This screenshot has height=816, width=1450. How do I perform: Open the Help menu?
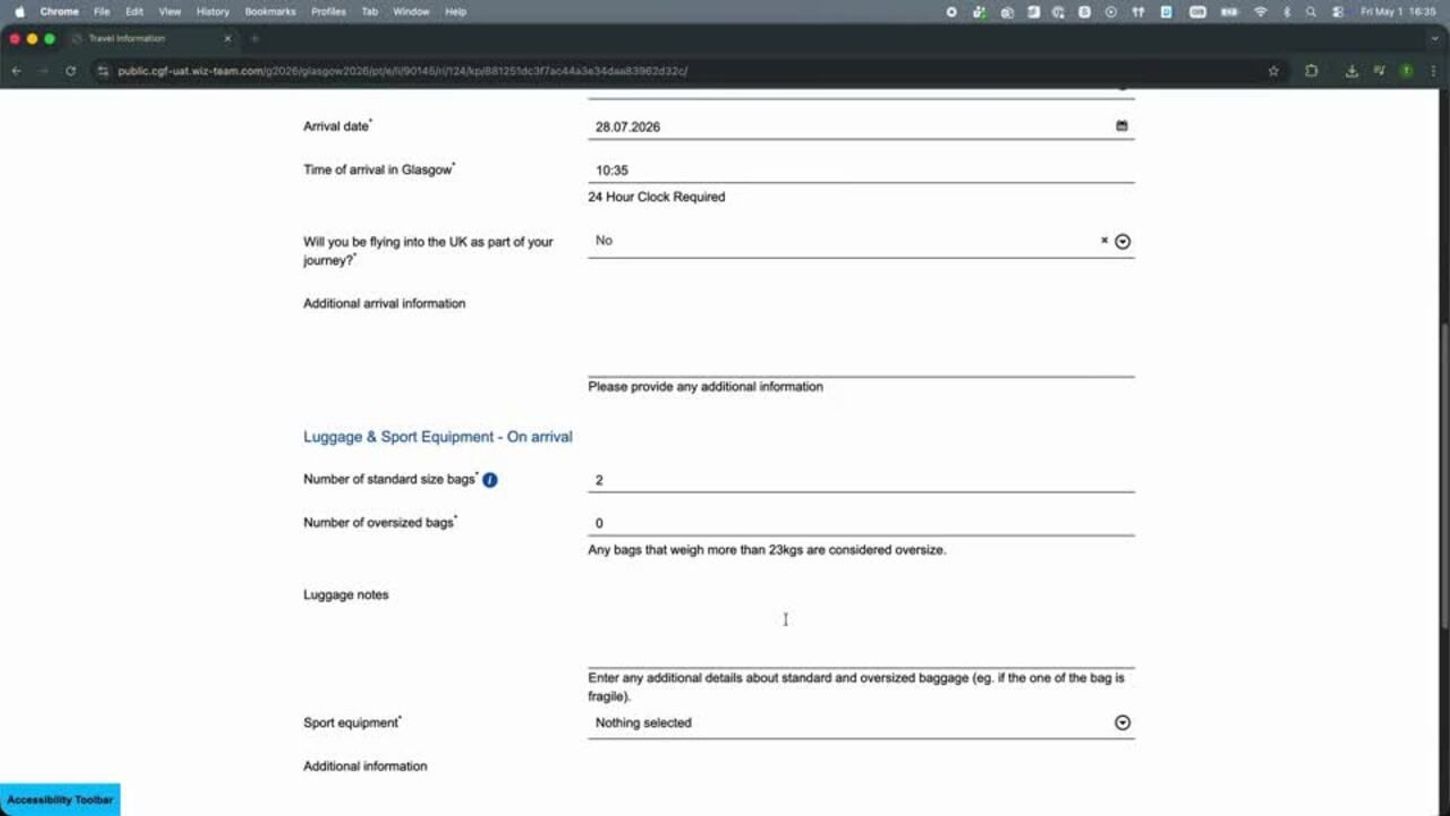point(455,12)
